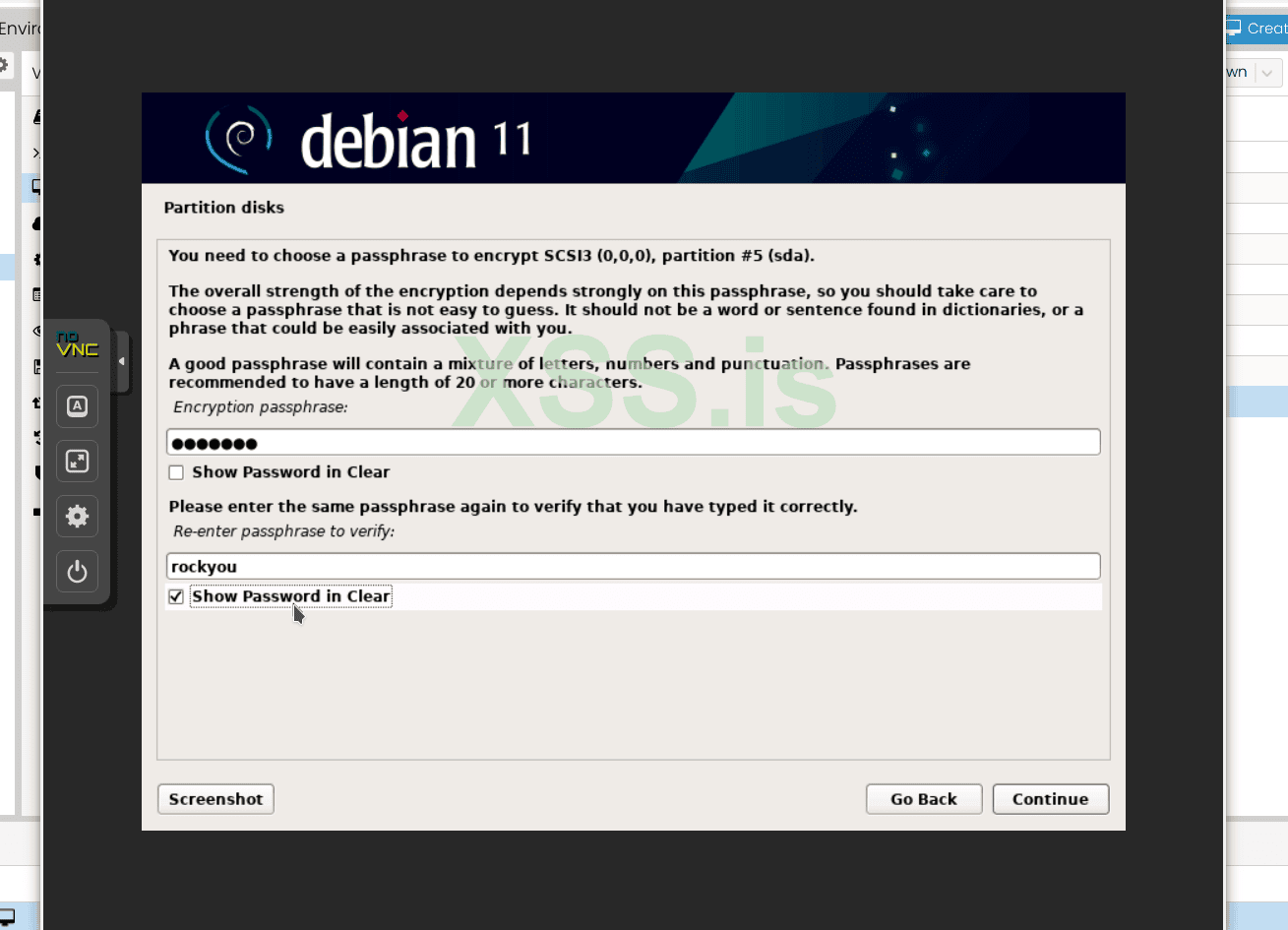This screenshot has width=1288, height=930.
Task: Click the "You need to choose a passphrase" sentence
Action: [x=491, y=256]
